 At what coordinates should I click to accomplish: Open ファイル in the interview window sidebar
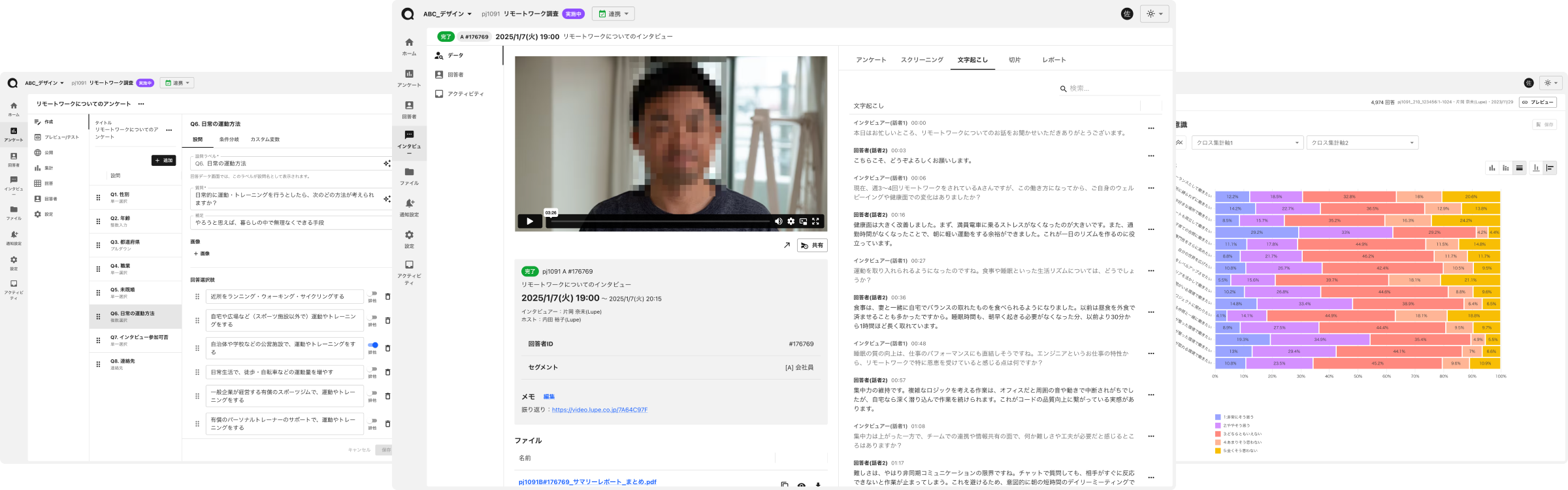pyautogui.click(x=409, y=176)
